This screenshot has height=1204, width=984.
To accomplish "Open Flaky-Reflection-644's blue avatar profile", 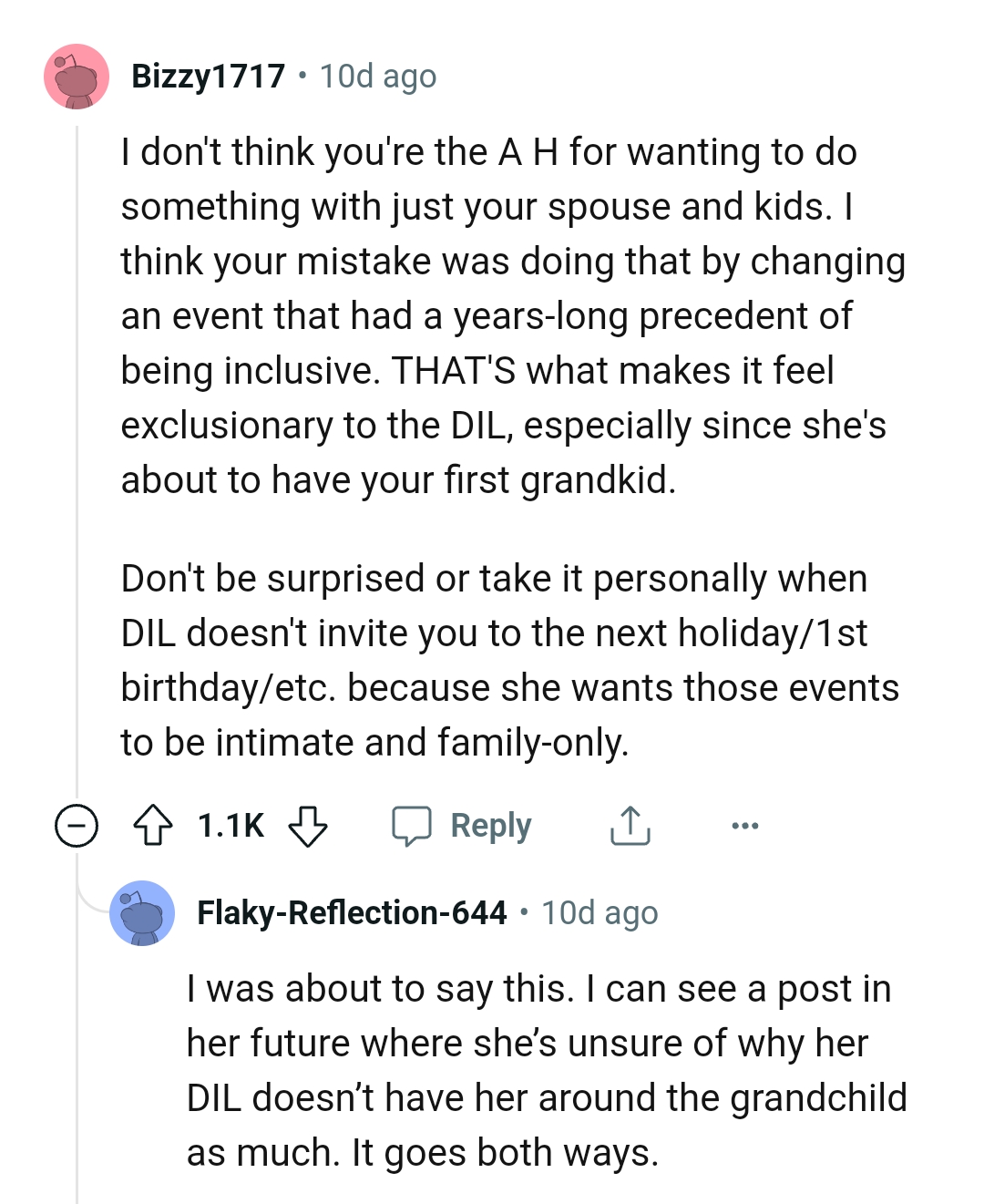I will coord(142,913).
